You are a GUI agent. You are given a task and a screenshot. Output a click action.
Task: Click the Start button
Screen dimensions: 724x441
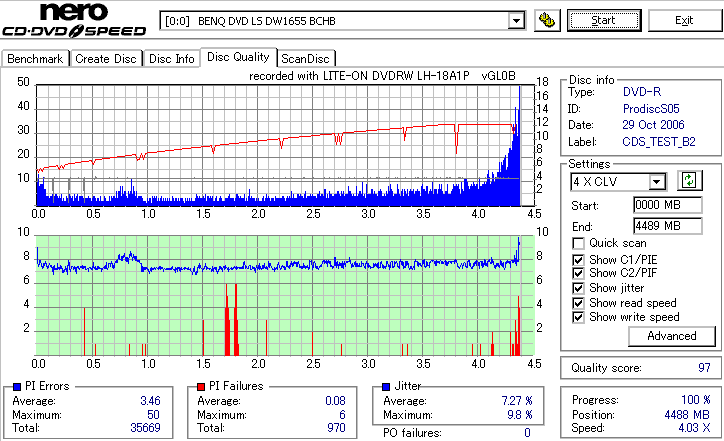604,21
